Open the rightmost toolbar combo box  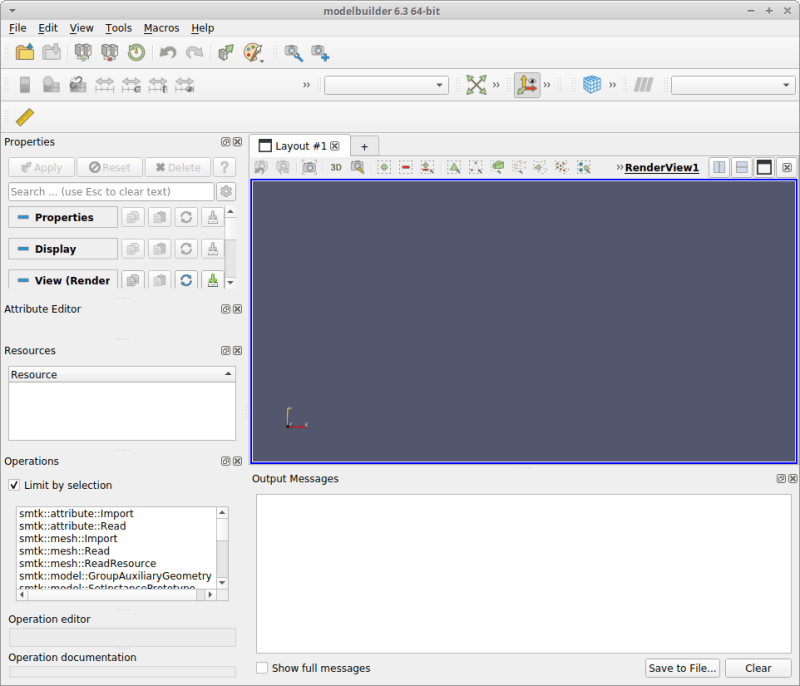click(733, 85)
